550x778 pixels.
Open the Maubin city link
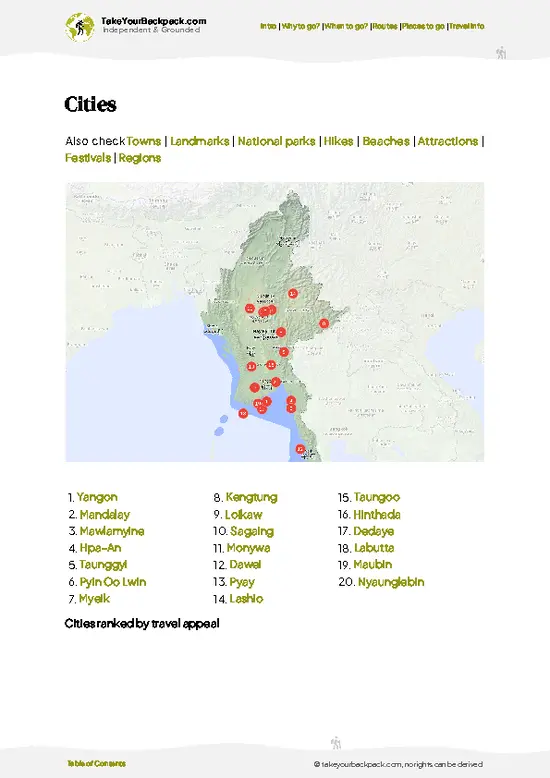point(373,565)
